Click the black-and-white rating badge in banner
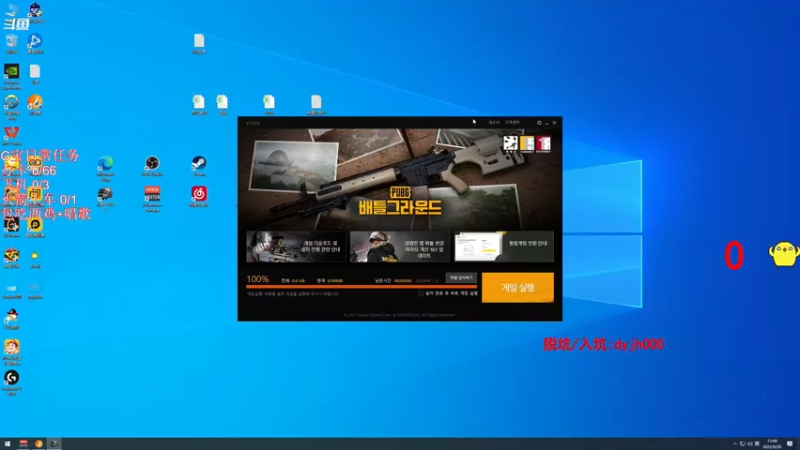This screenshot has height=450, width=800. [x=510, y=144]
